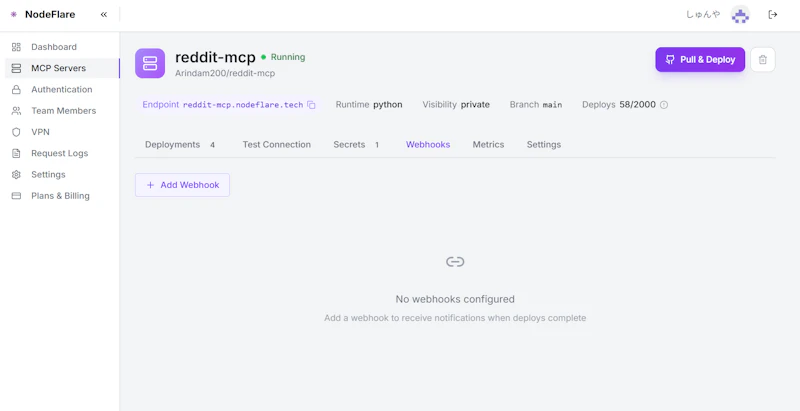This screenshot has width=800, height=411.
Task: Click the Add Webhook button
Action: coord(182,185)
